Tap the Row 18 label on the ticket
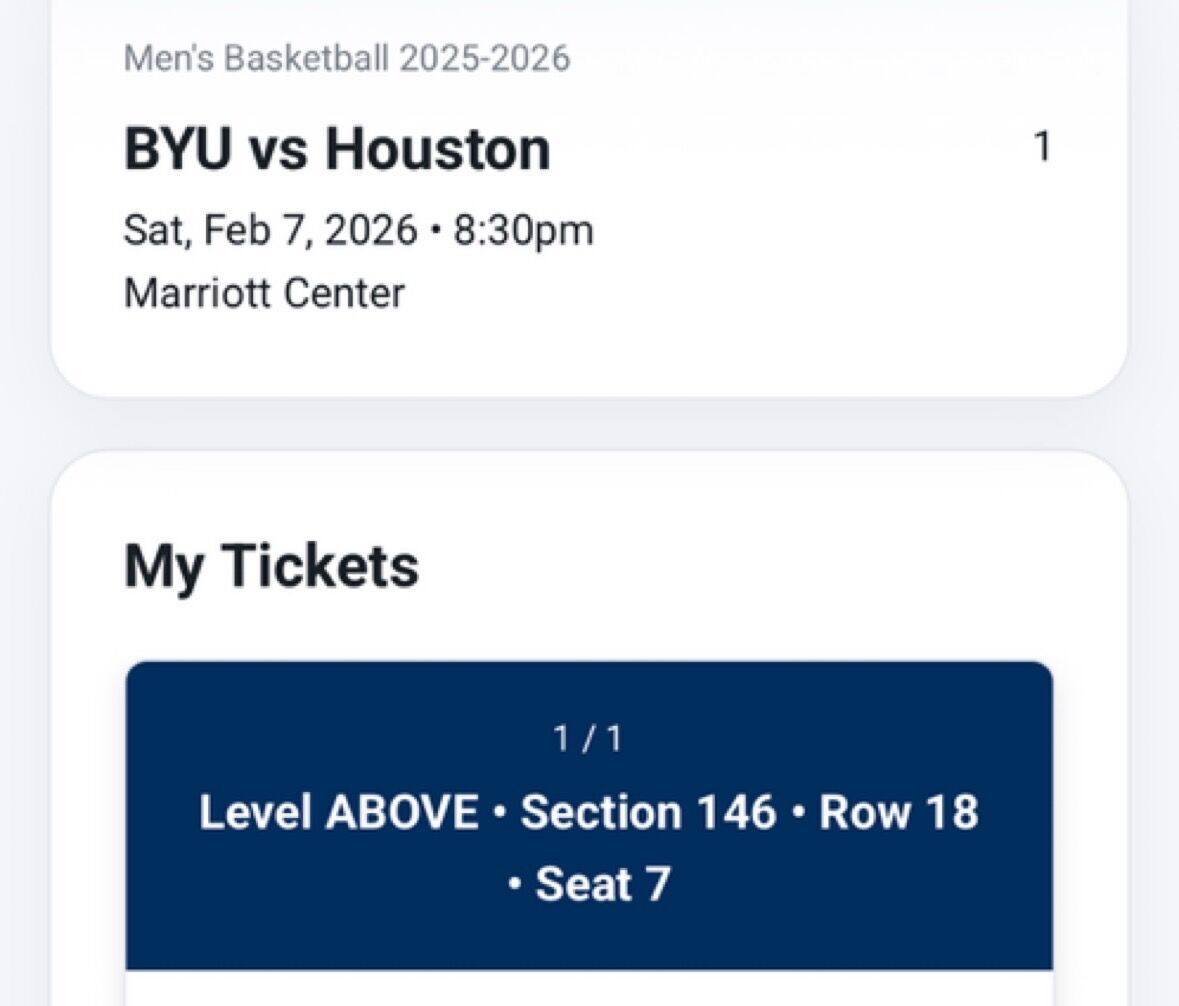 [898, 812]
